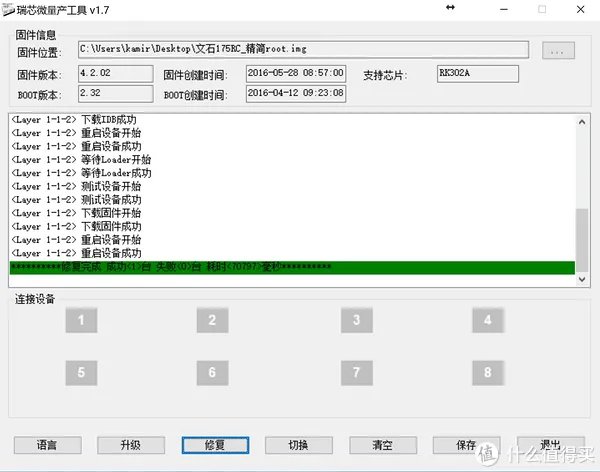Viewport: 600px width, 472px height.
Task: Click the log scrollbar up arrow
Action: coord(582,122)
